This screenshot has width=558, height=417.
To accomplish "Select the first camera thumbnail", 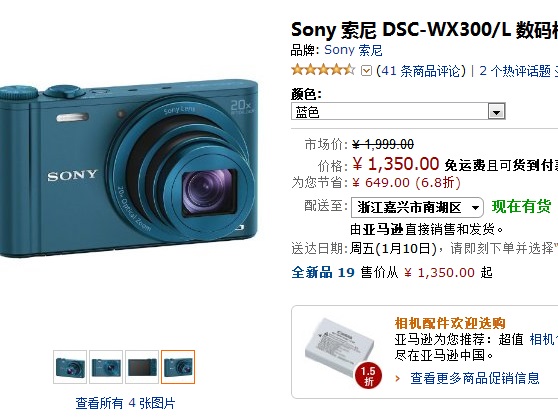I will pyautogui.click(x=70, y=367).
